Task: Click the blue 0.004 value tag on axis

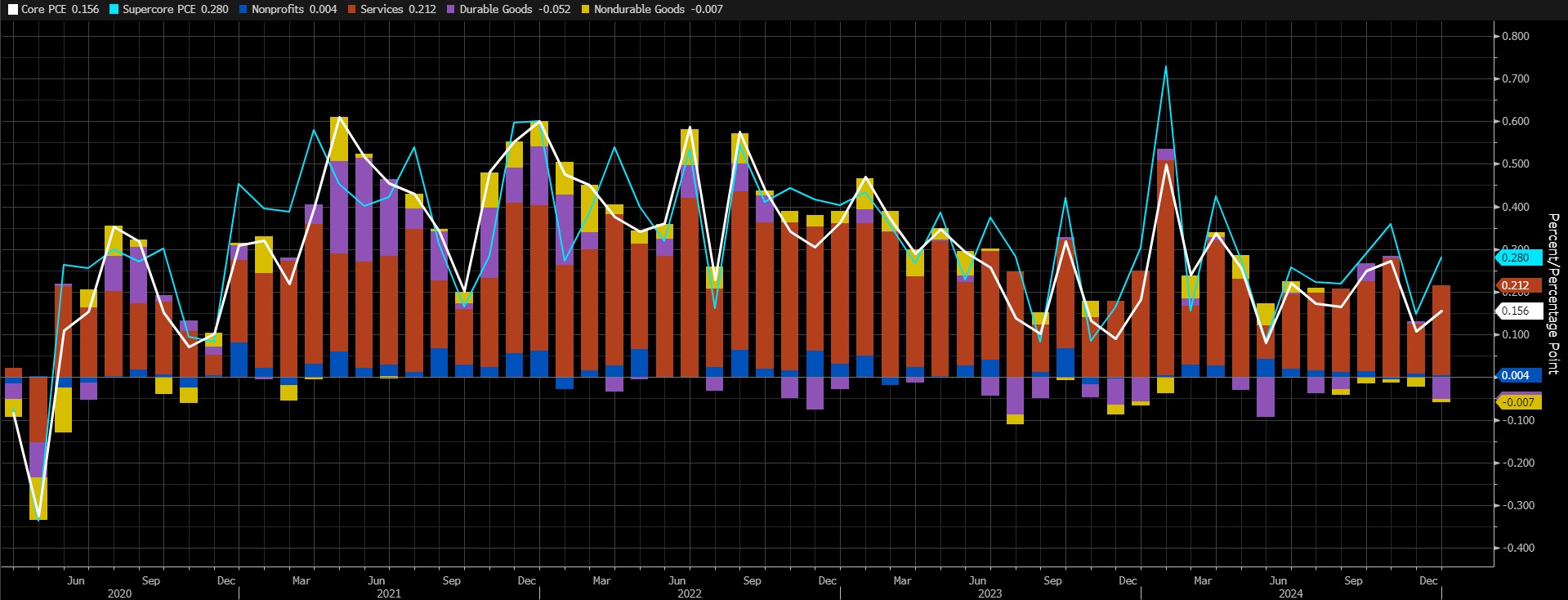Action: (1518, 375)
